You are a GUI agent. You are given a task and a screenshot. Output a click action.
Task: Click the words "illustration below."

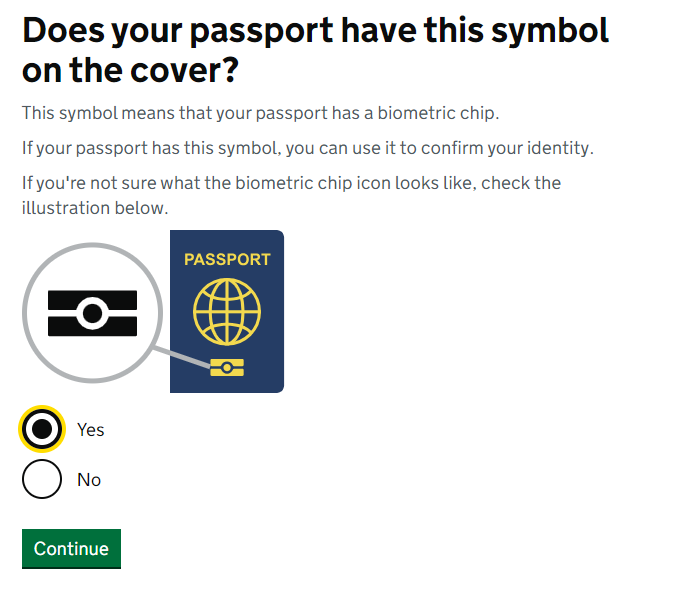tap(95, 208)
